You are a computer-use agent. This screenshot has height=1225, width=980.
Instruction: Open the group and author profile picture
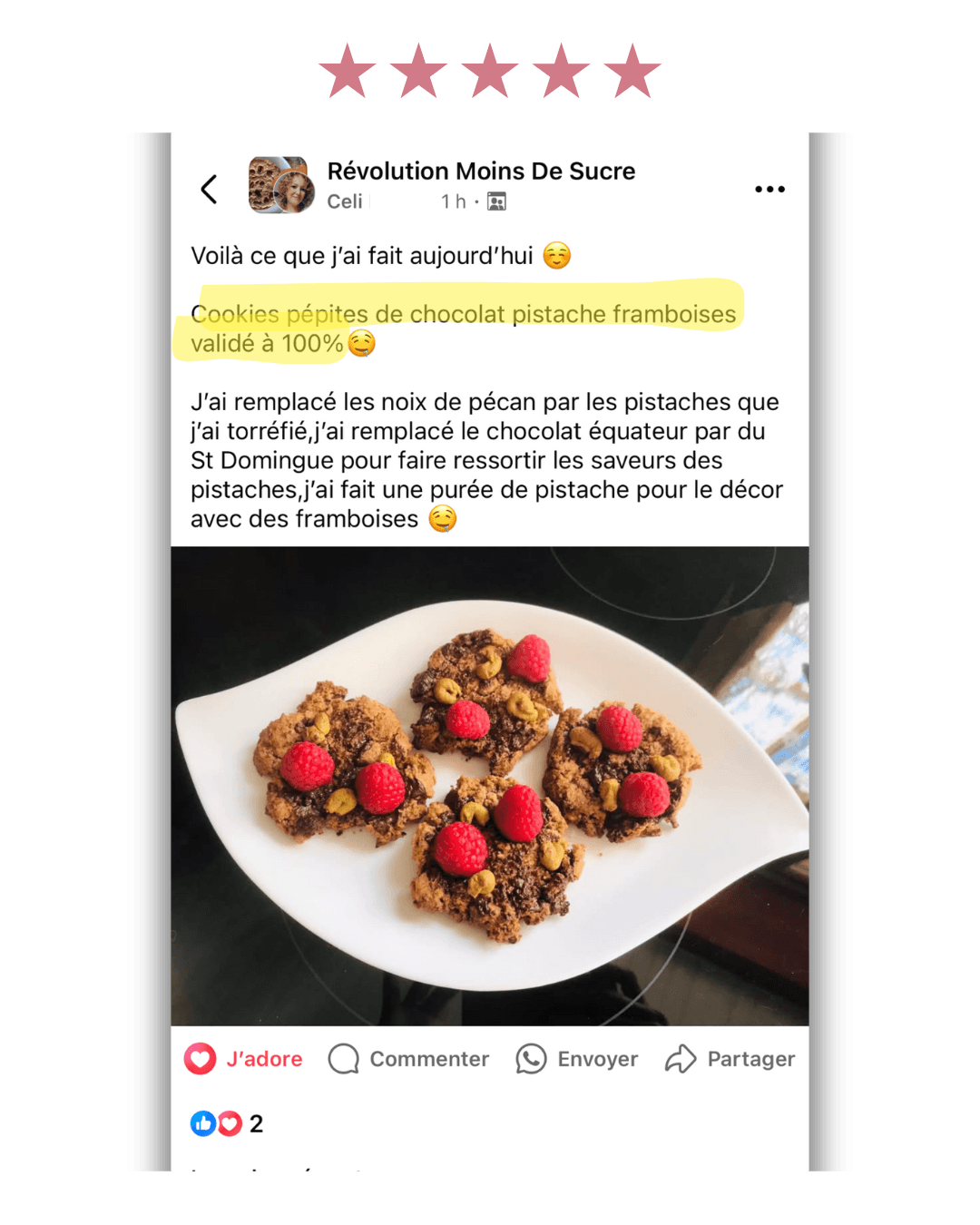tap(281, 185)
